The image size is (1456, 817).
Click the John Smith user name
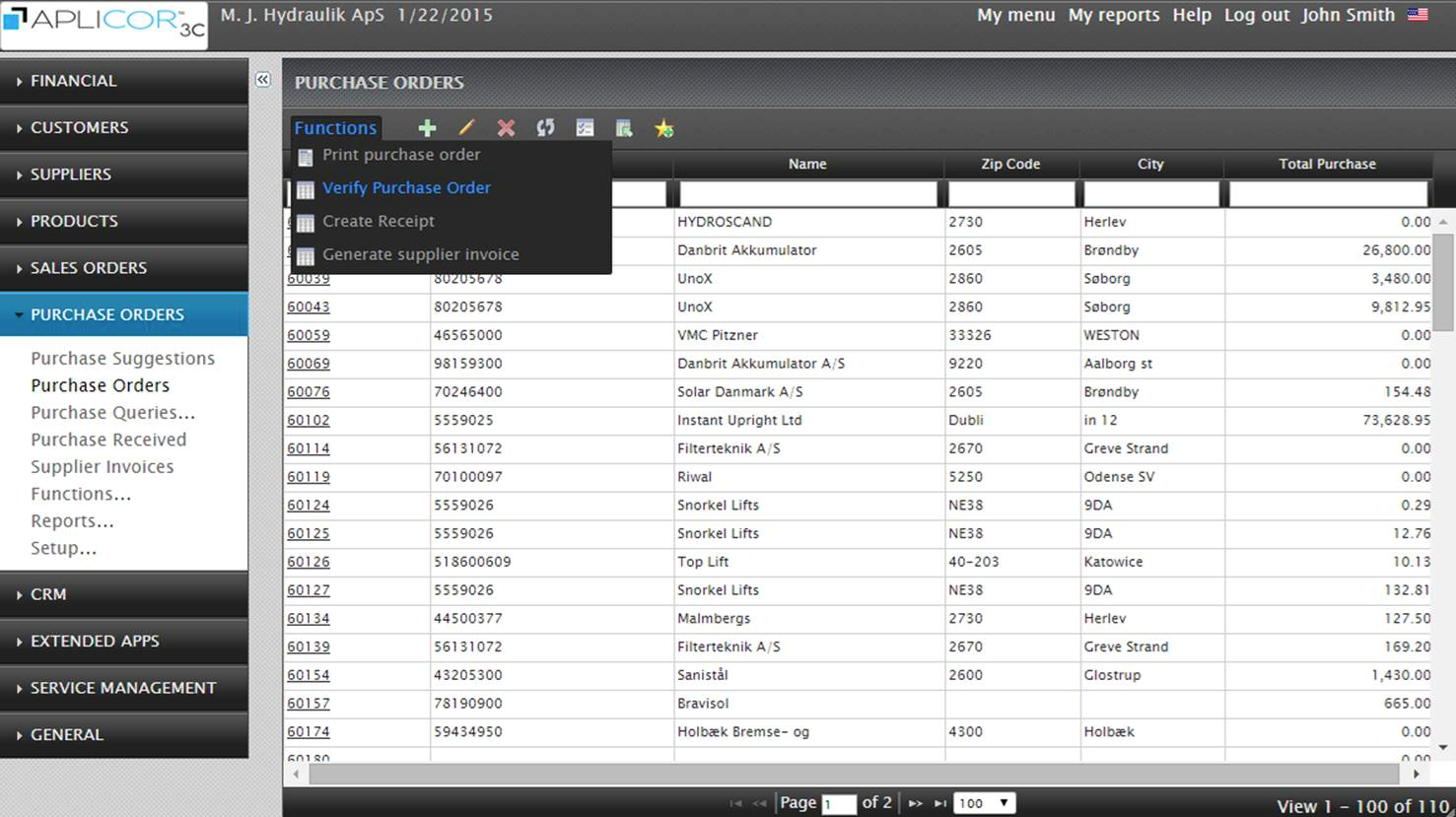1348,15
